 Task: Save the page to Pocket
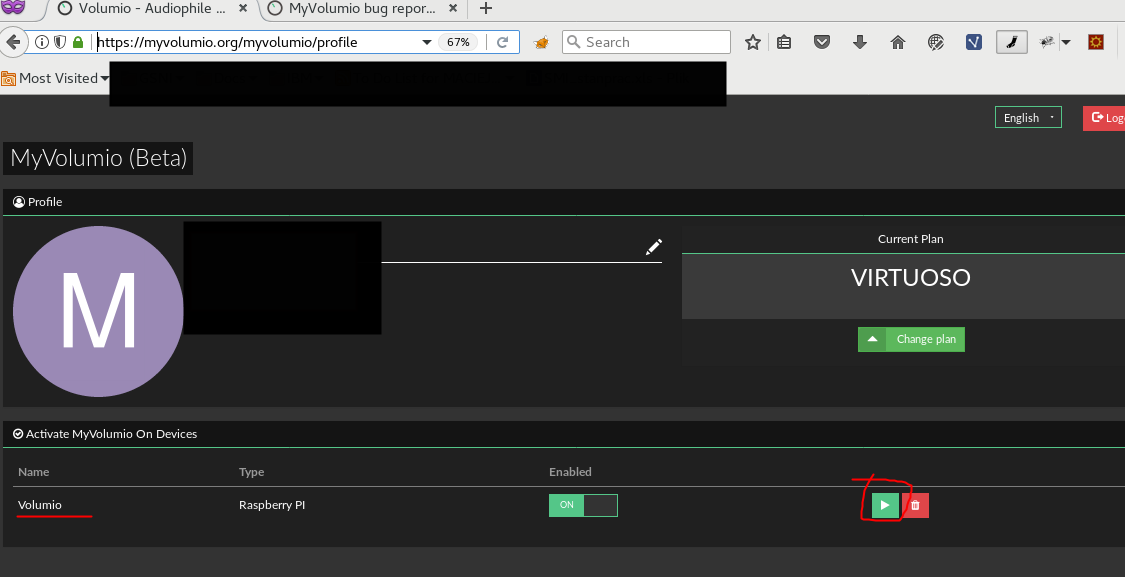point(822,42)
